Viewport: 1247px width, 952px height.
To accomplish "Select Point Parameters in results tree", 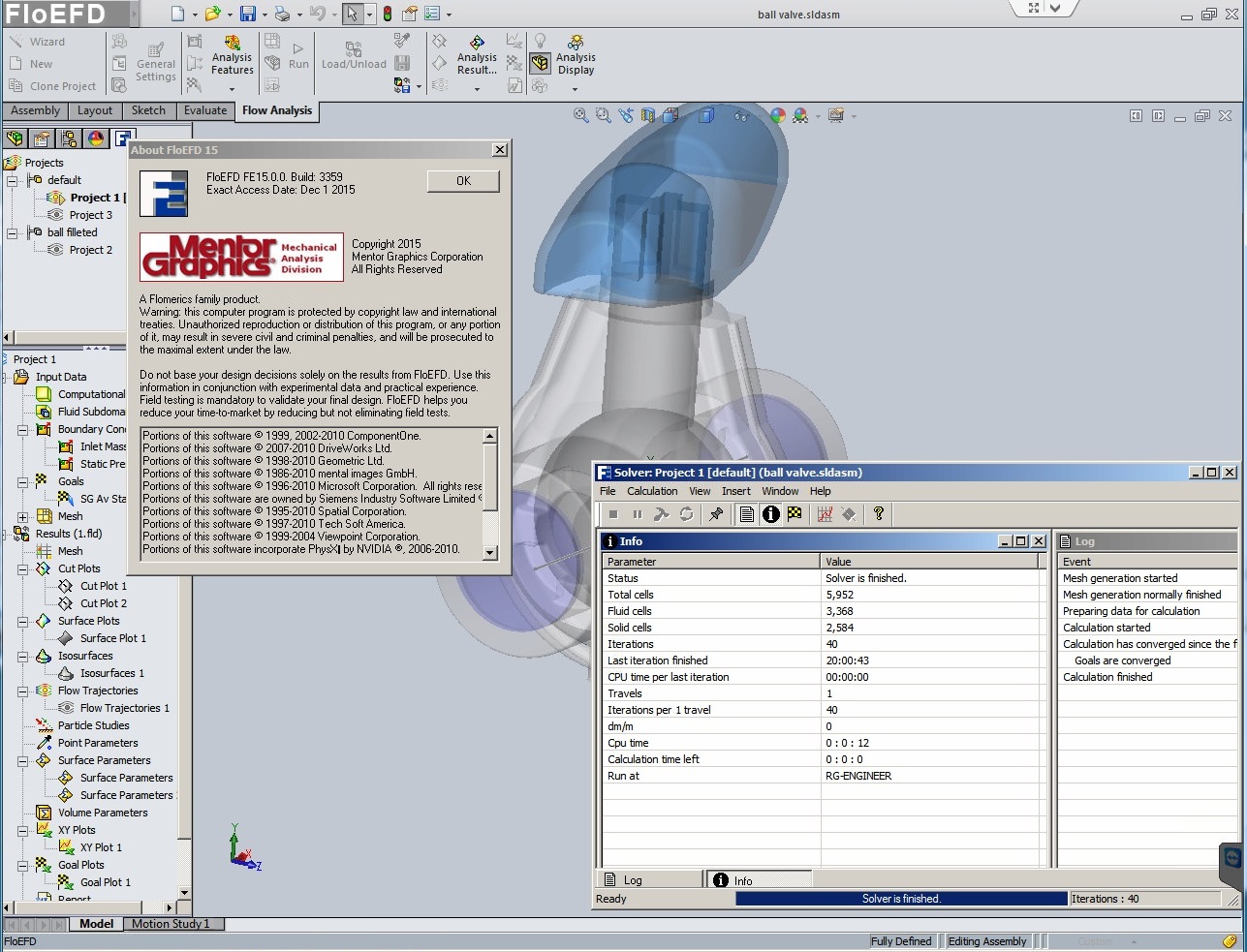I will [98, 743].
